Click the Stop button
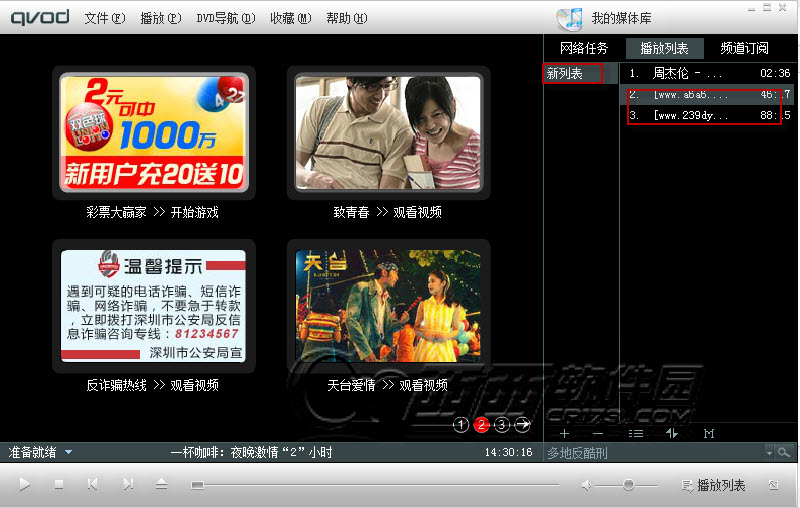 [59, 484]
